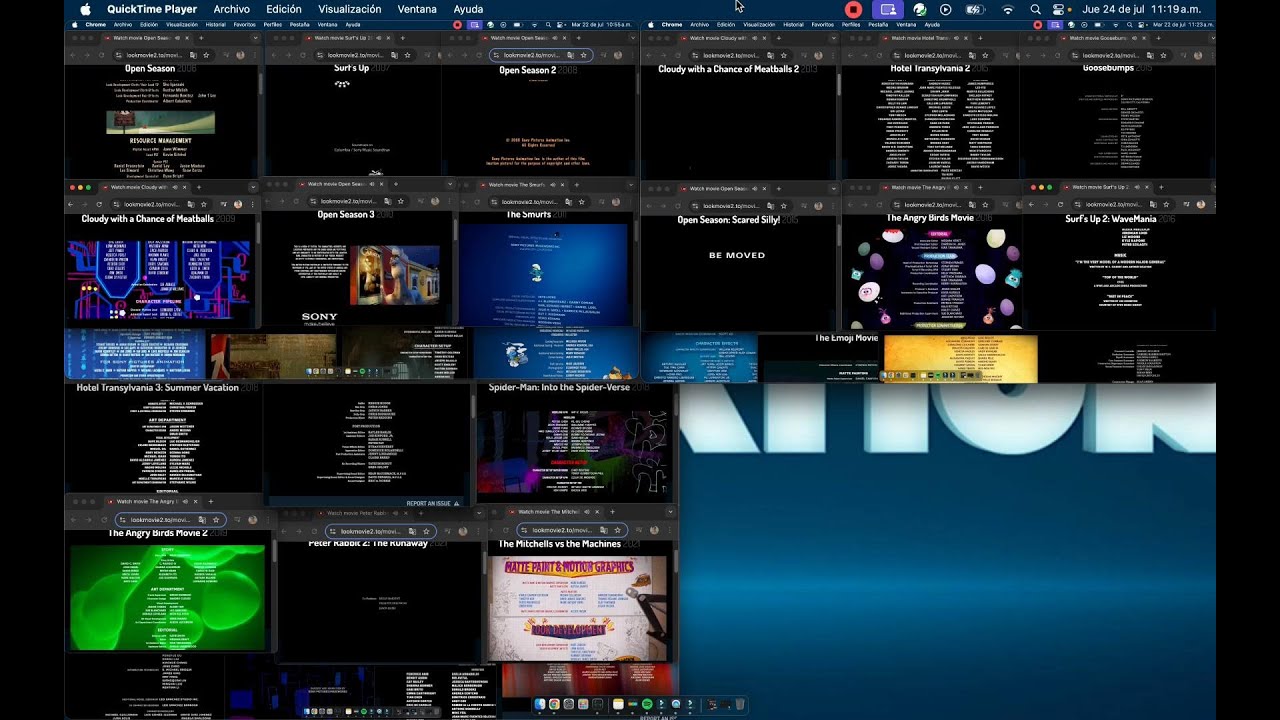Mute The Mitchells vs the Machines tab audio

(x=588, y=512)
